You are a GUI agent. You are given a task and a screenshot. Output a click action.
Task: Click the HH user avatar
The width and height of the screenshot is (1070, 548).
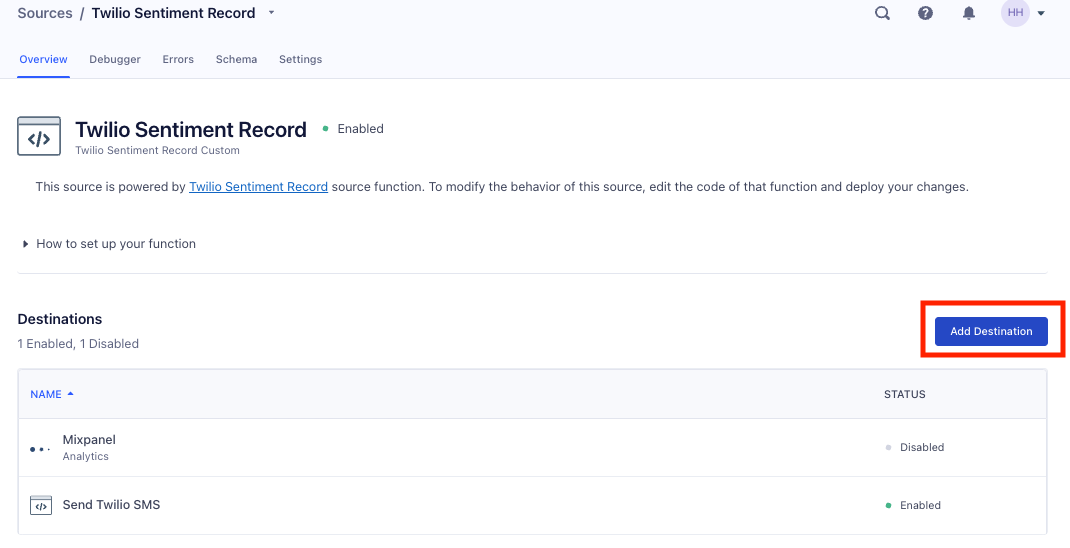click(x=1015, y=13)
